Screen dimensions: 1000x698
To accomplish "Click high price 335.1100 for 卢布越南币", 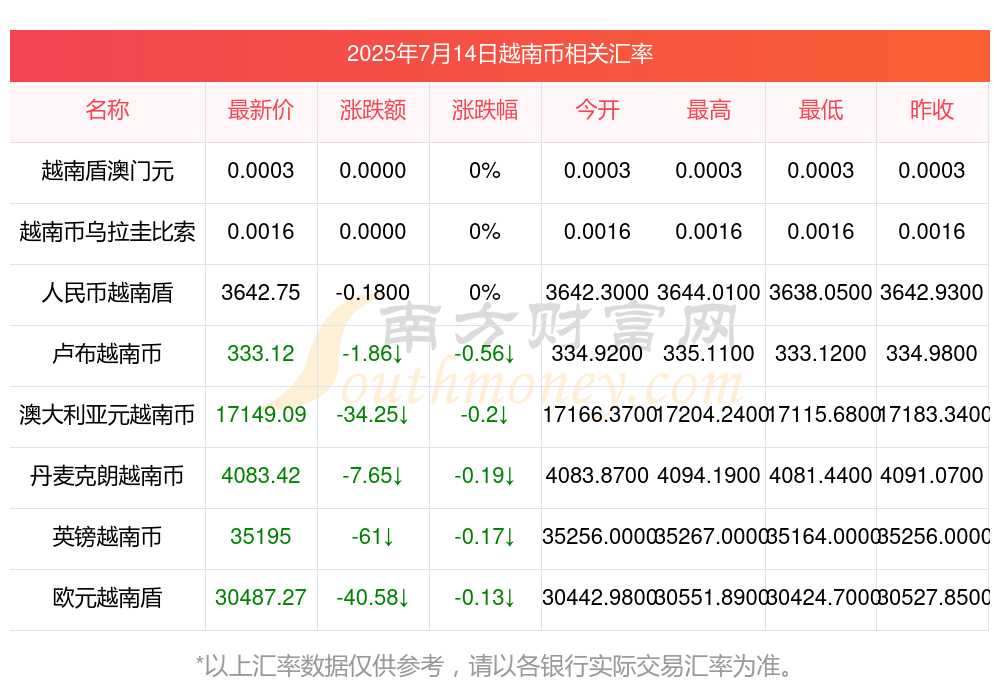I will [x=709, y=353].
